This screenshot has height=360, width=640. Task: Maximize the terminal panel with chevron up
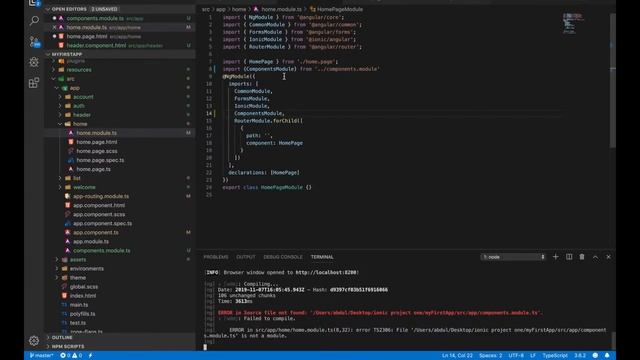coord(596,257)
